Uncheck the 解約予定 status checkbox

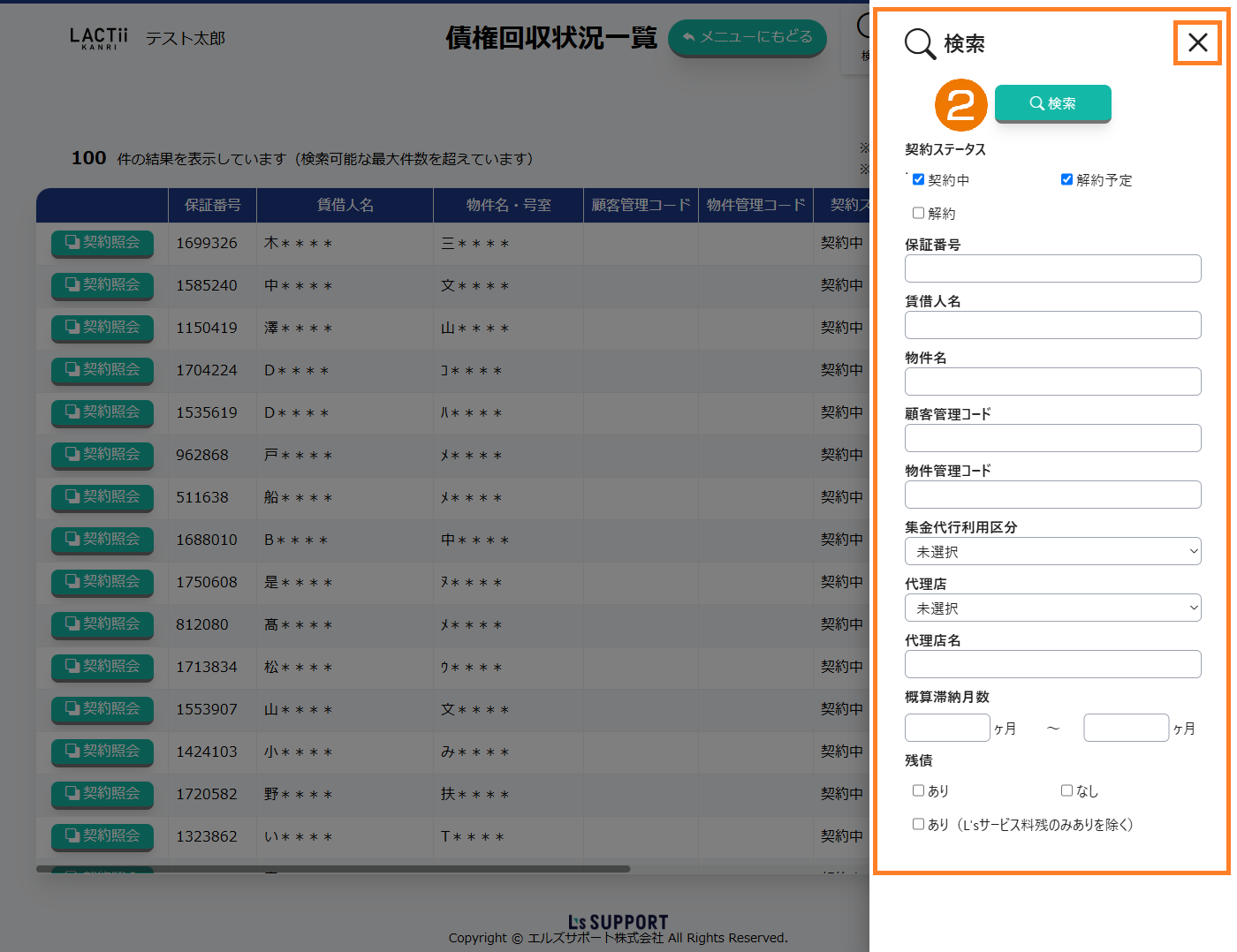[x=1066, y=180]
